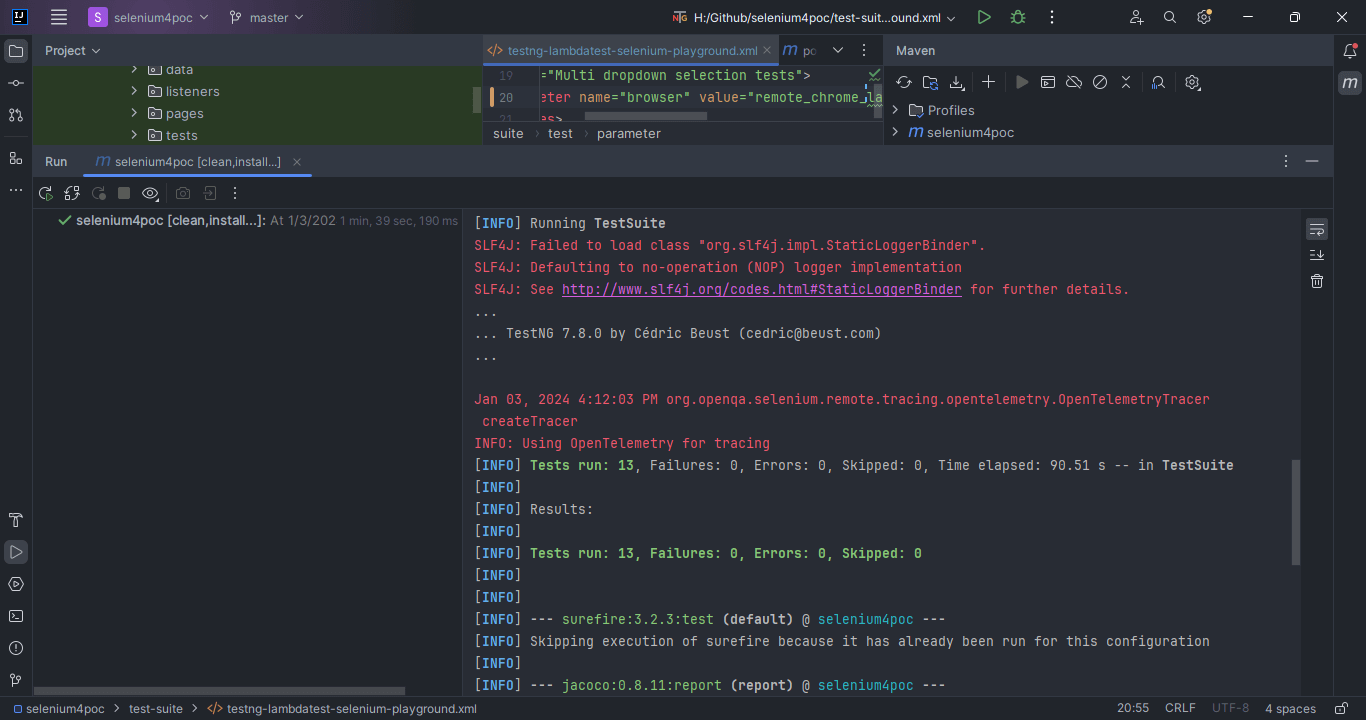This screenshot has height=720, width=1366.
Task: Expand the Profiles node
Action: tap(893, 110)
